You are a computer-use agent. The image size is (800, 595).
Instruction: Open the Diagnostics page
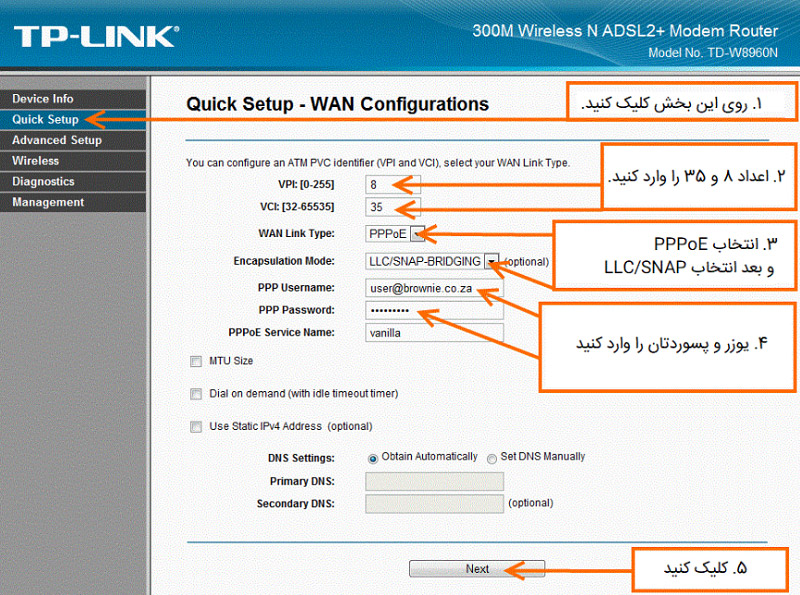(43, 182)
